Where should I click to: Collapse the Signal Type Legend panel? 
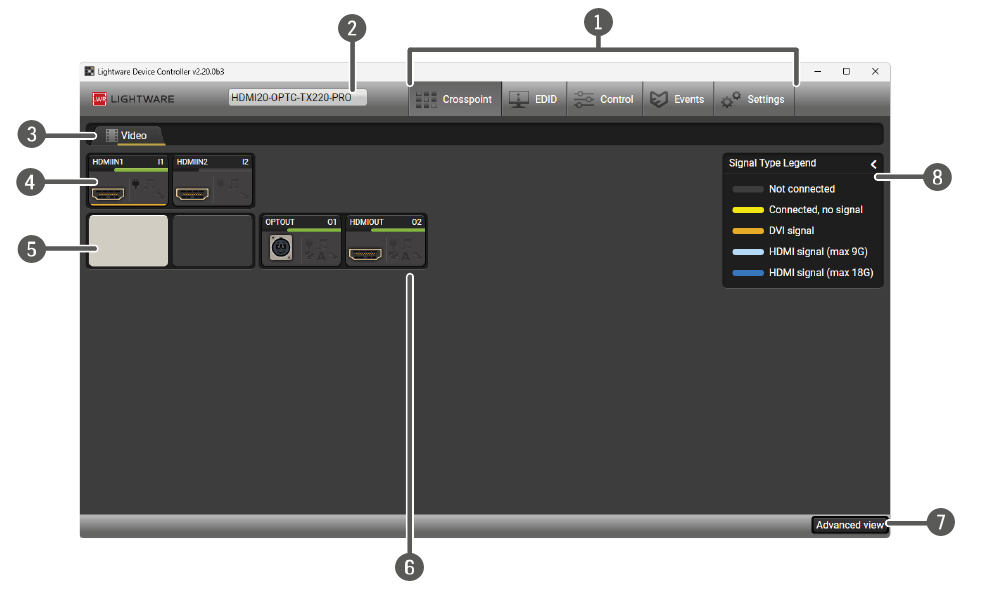pyautogui.click(x=873, y=163)
